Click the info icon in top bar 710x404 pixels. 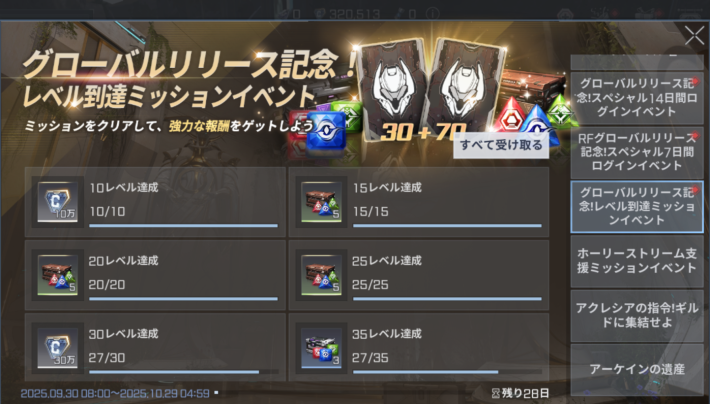point(432,14)
